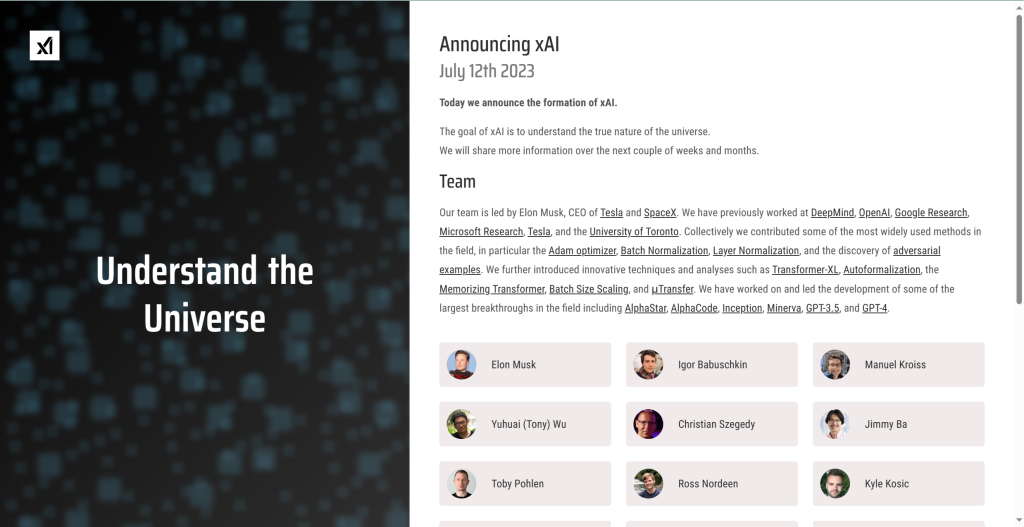Select Toby Pohlen's profile photo
This screenshot has height=527, width=1024.
click(x=462, y=484)
